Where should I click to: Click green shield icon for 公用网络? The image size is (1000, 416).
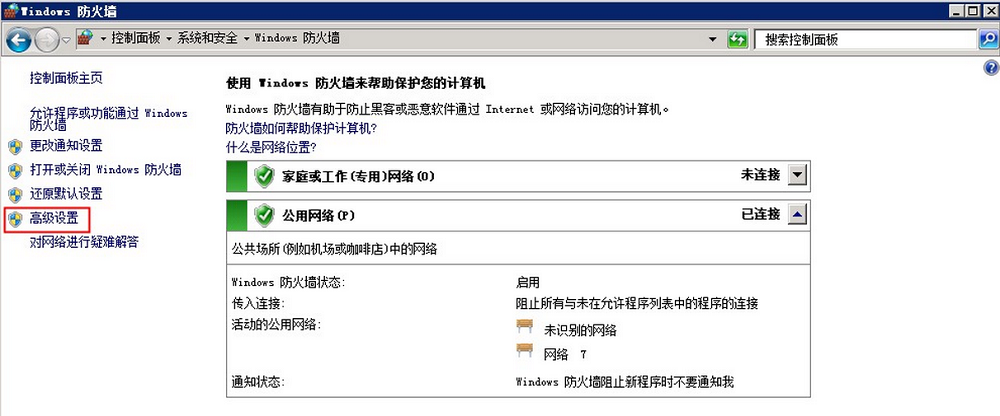[264, 215]
